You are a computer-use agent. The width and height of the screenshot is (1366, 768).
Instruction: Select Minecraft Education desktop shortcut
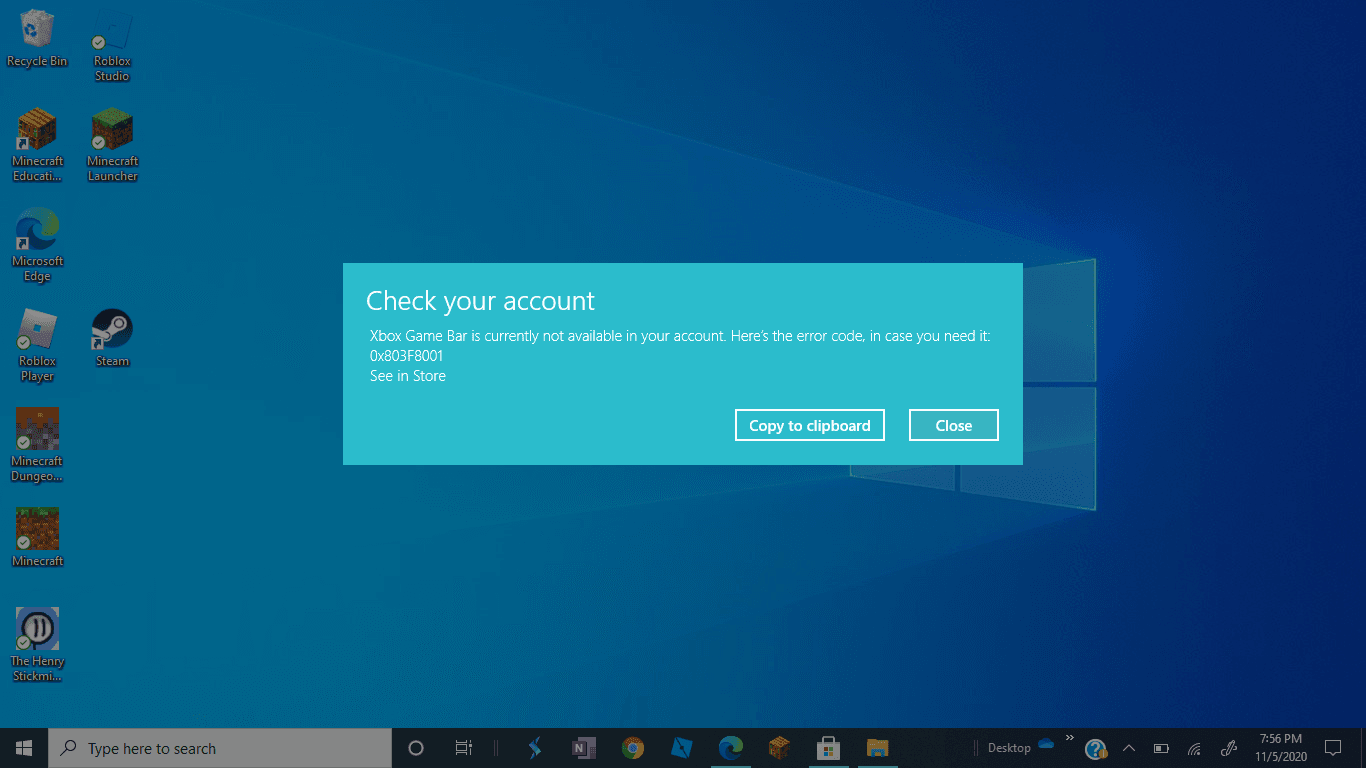point(37,146)
